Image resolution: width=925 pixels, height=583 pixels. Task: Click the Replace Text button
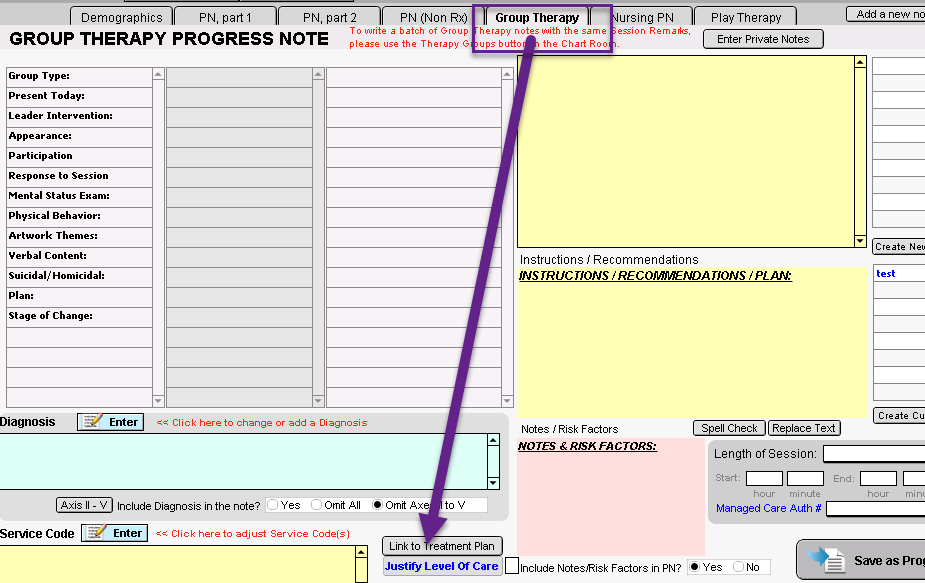pos(804,428)
